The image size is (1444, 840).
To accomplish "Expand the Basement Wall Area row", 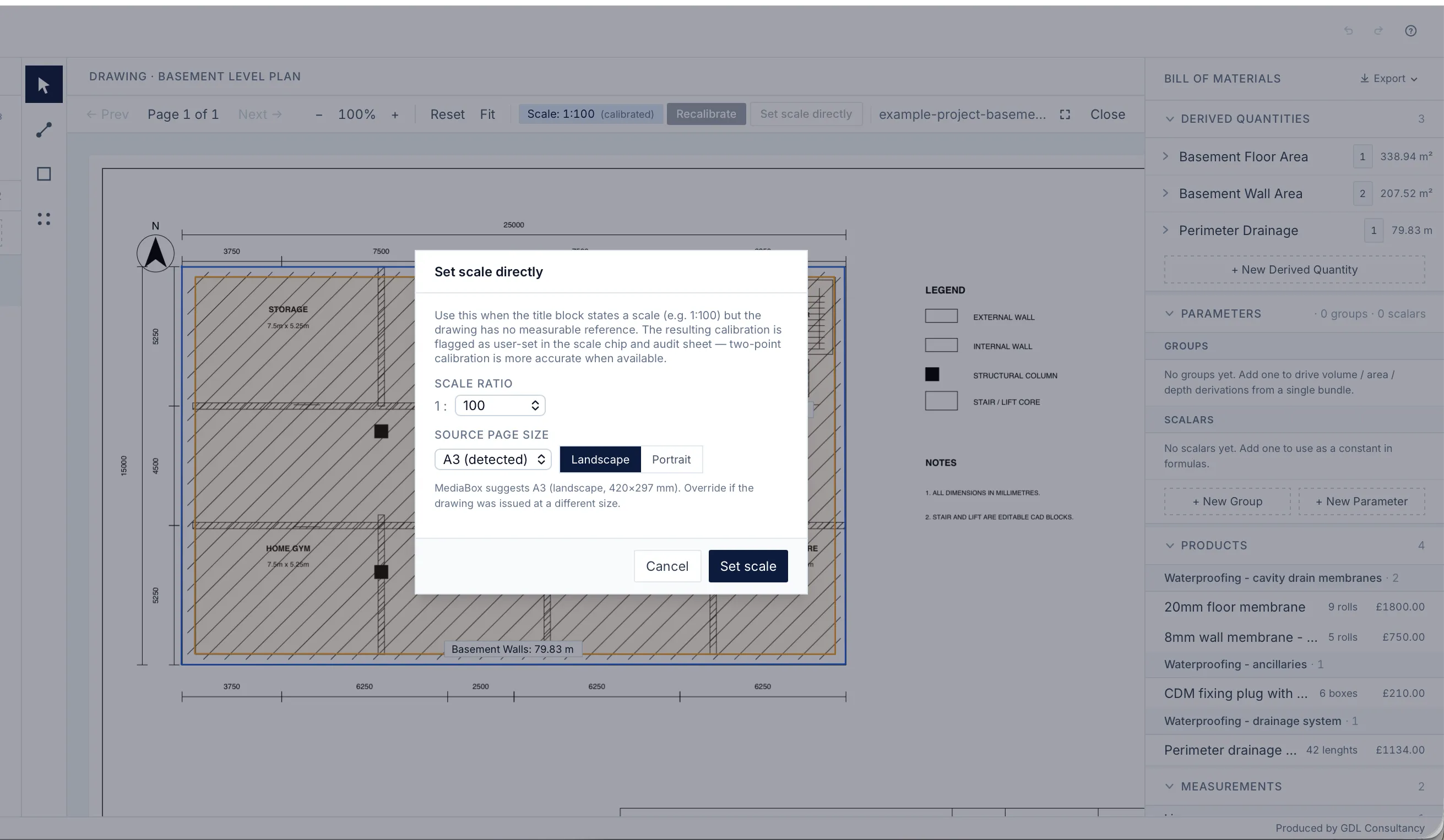I will [x=1165, y=194].
